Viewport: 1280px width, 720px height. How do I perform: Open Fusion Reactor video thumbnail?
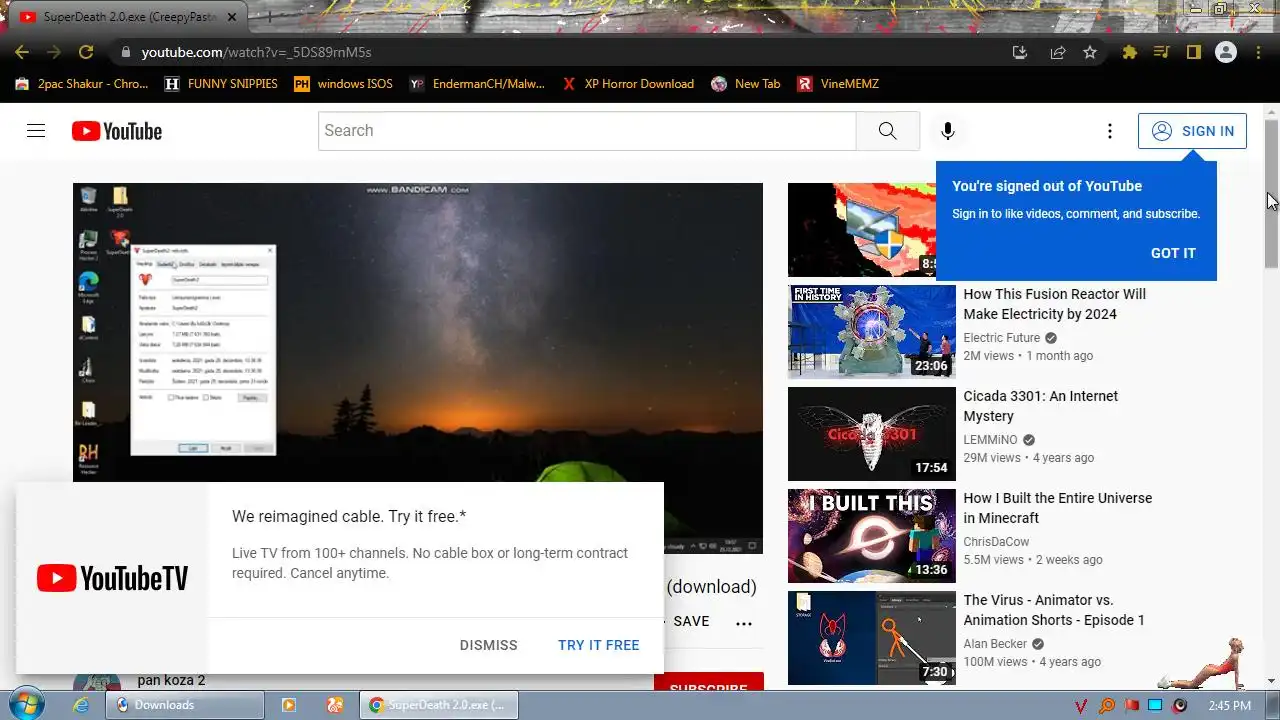872,332
